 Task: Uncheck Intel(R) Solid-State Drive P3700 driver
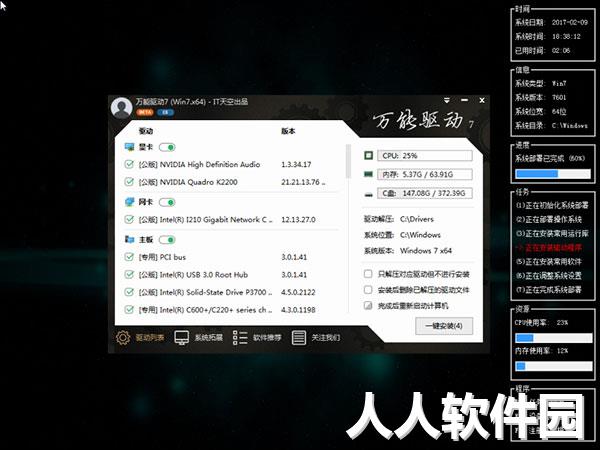click(129, 292)
